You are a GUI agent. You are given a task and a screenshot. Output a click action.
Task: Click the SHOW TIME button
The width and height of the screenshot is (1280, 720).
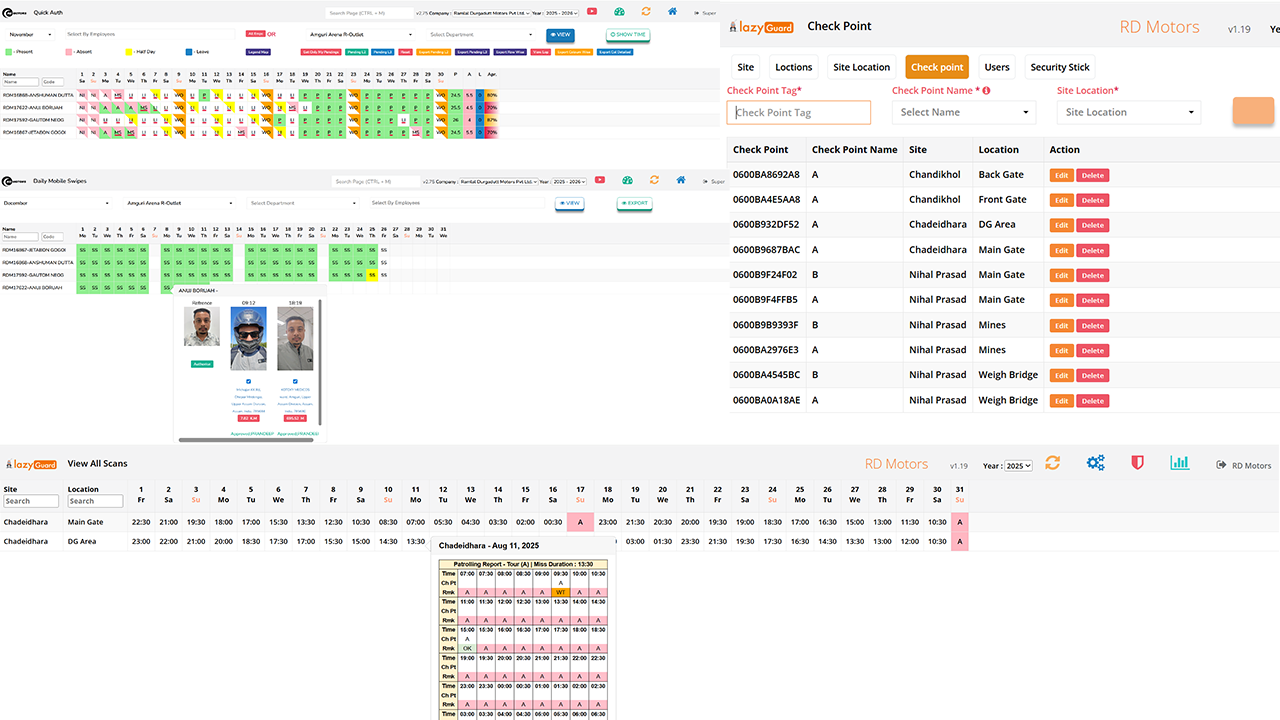(627, 34)
